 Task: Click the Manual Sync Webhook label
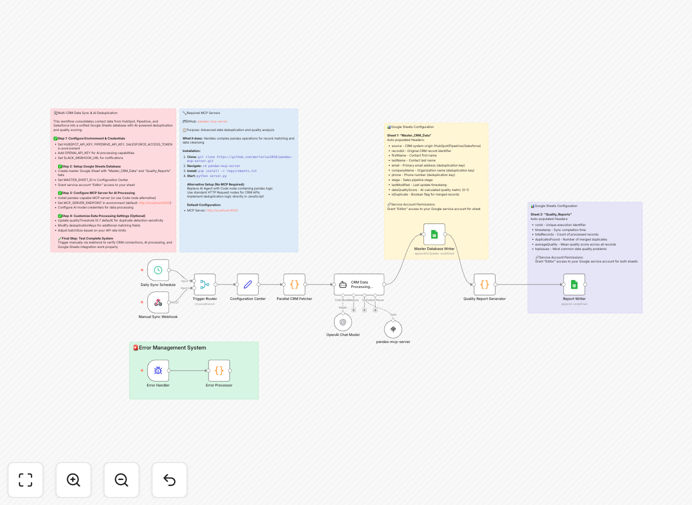tap(158, 317)
